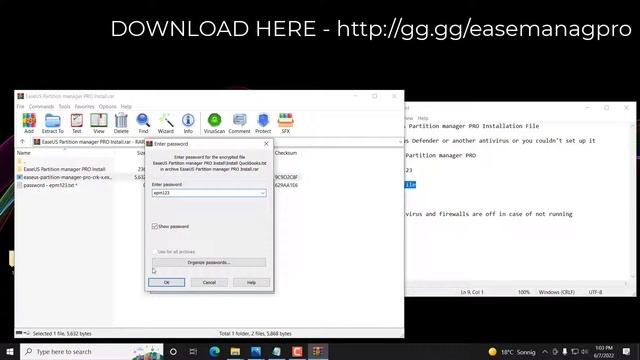Expand the archive path bar dropdown
The height and width of the screenshot is (360, 640).
coord(400,142)
